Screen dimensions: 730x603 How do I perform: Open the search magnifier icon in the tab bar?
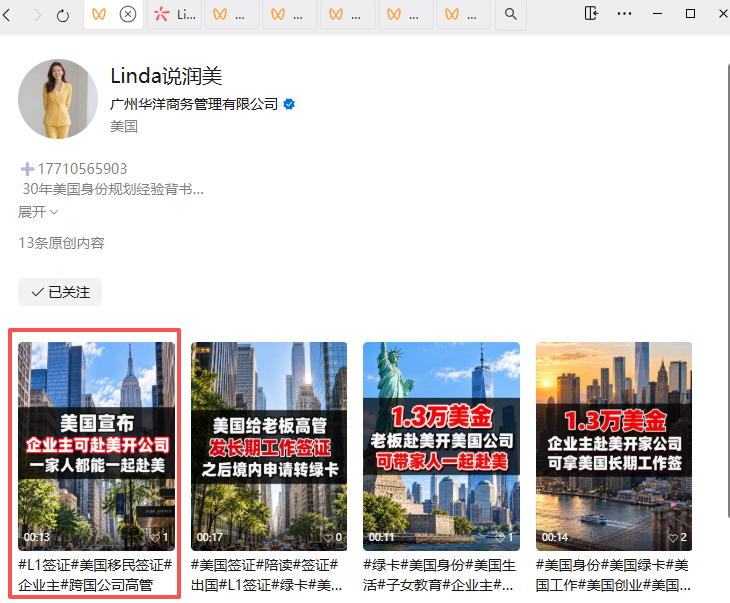point(511,14)
